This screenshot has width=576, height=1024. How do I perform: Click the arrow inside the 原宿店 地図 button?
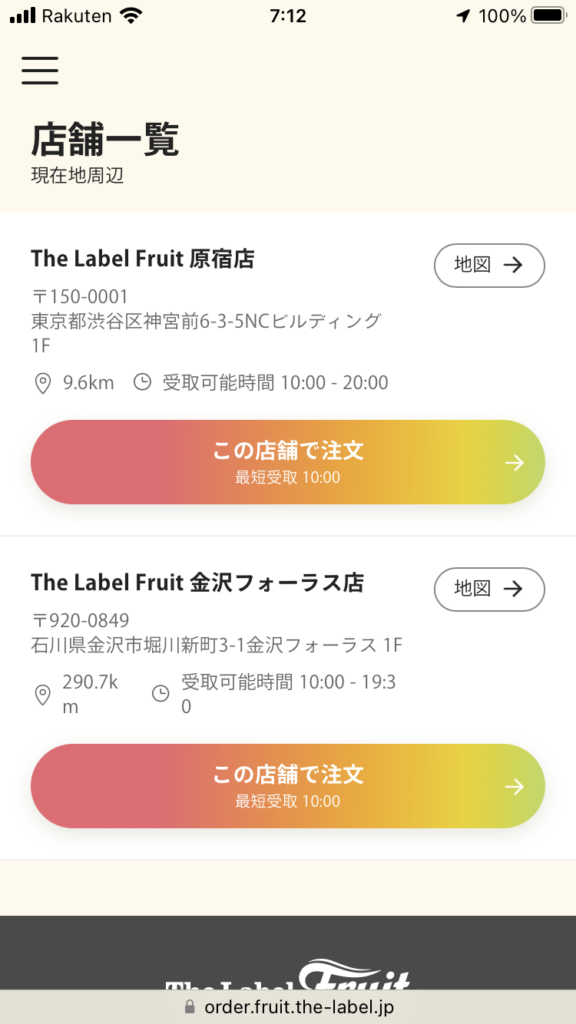pos(513,265)
